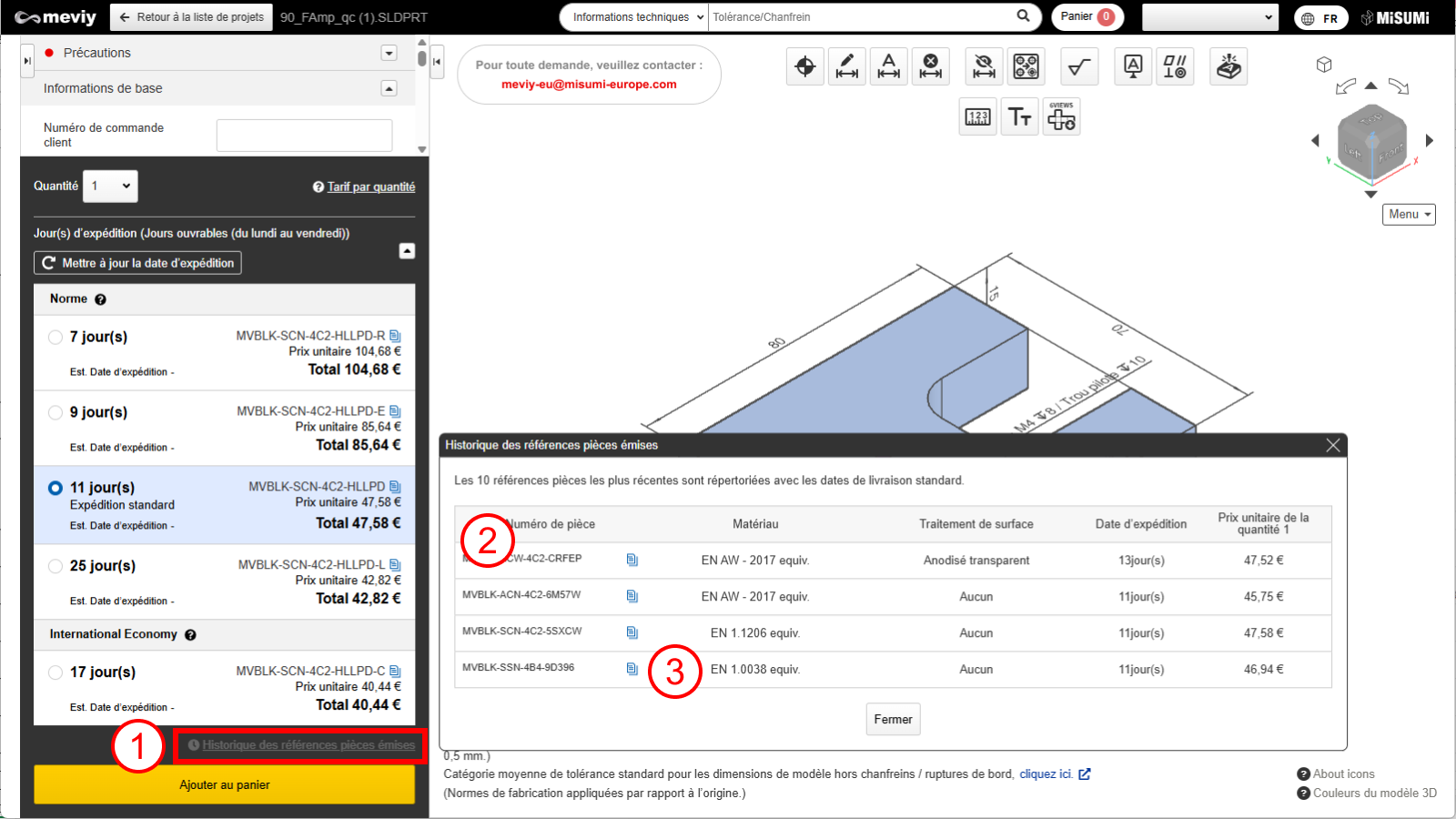Viewport: 1456px width, 819px height.
Task: Select the 7 jour(s) shipping option
Action: coord(56,338)
